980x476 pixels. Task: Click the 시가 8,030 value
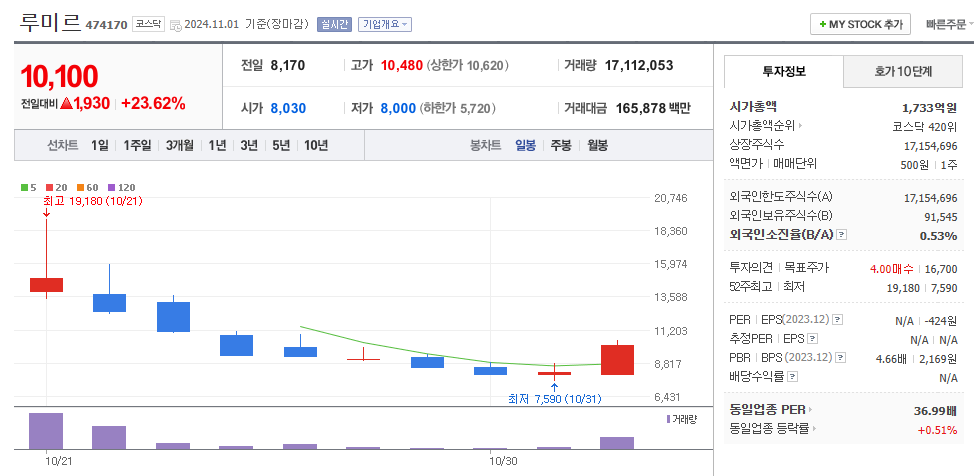(x=288, y=109)
